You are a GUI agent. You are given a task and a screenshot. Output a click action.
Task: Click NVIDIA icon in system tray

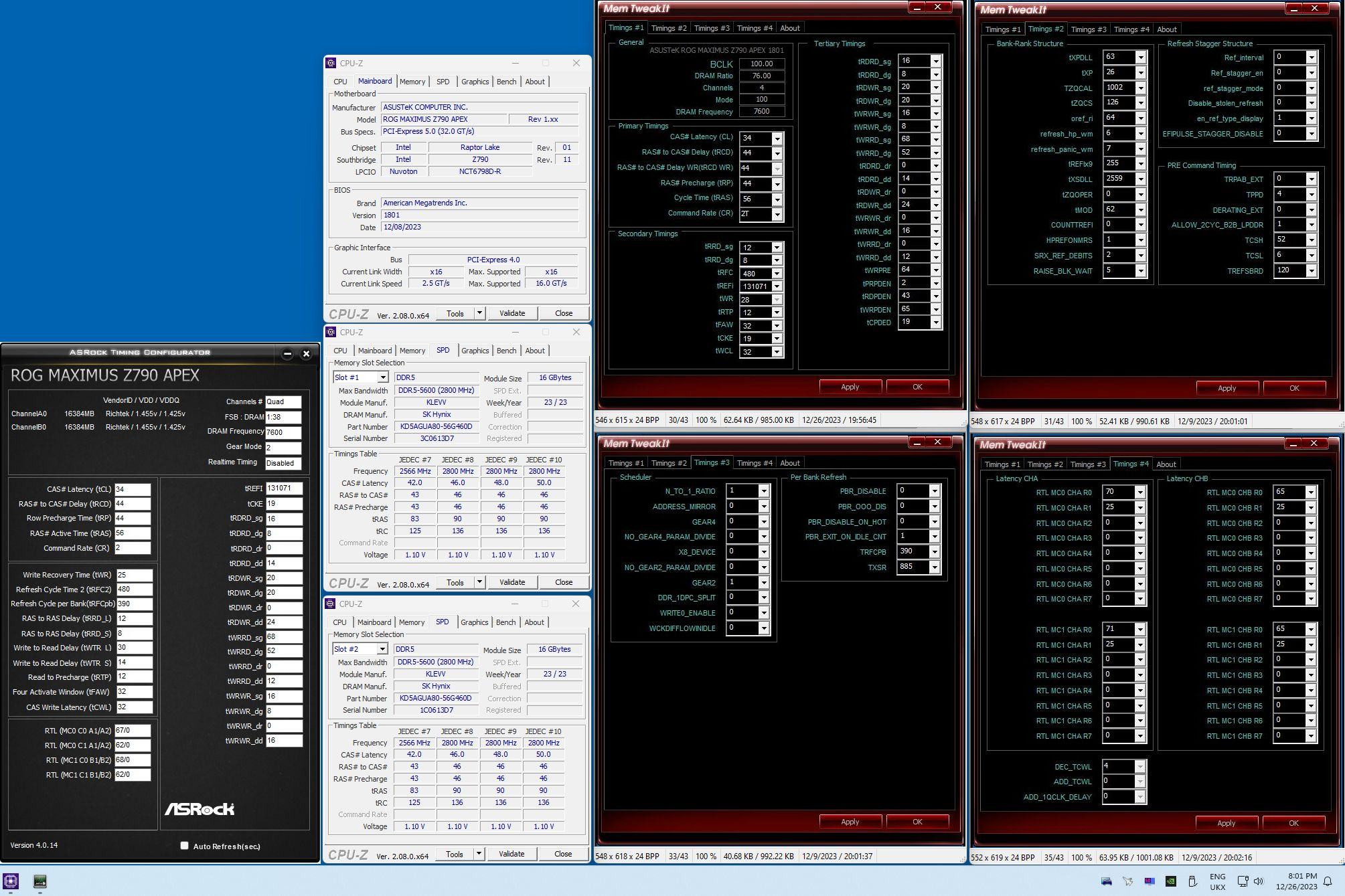1171,881
